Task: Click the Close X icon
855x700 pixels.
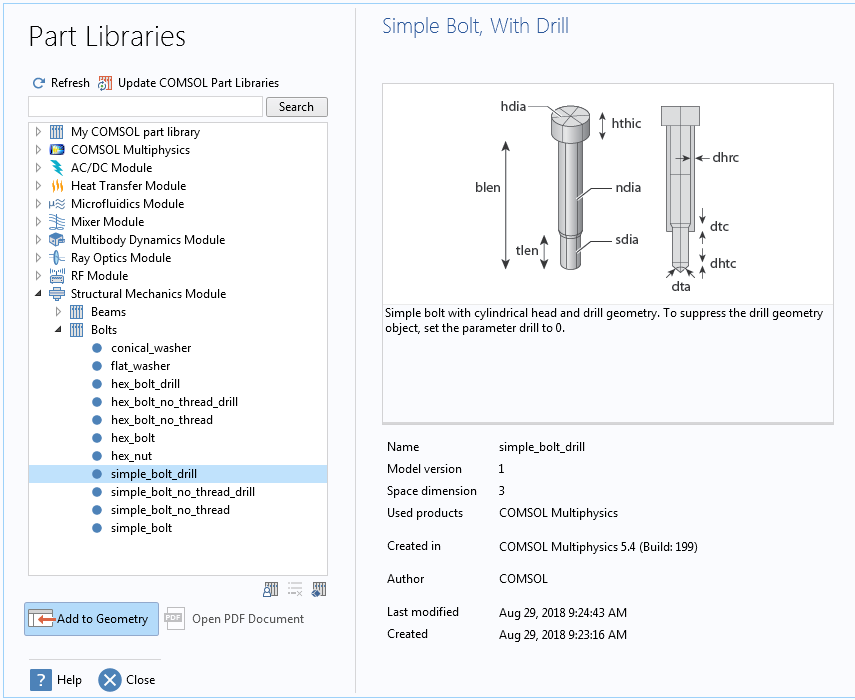Action: tap(110, 680)
